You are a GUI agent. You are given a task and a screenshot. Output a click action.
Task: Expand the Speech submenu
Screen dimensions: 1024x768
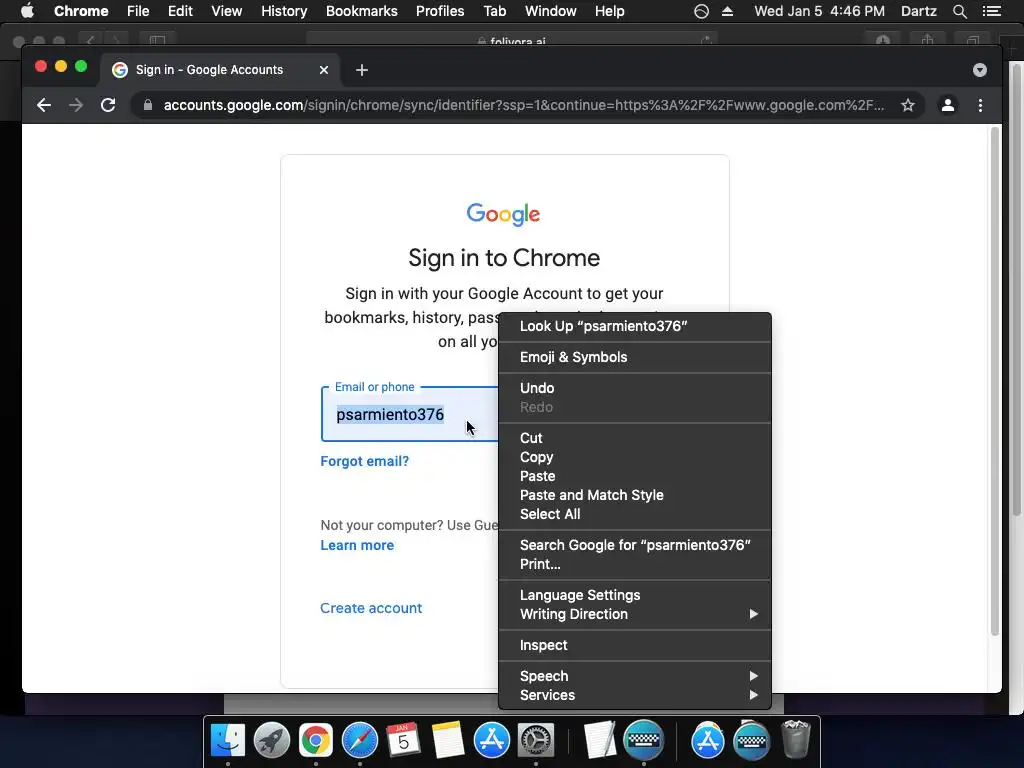tap(634, 676)
